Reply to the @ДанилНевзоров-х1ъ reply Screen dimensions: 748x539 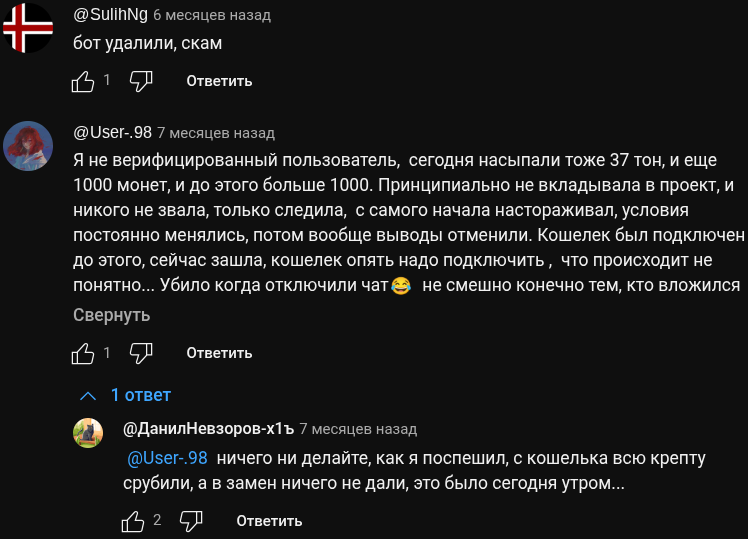click(x=269, y=521)
